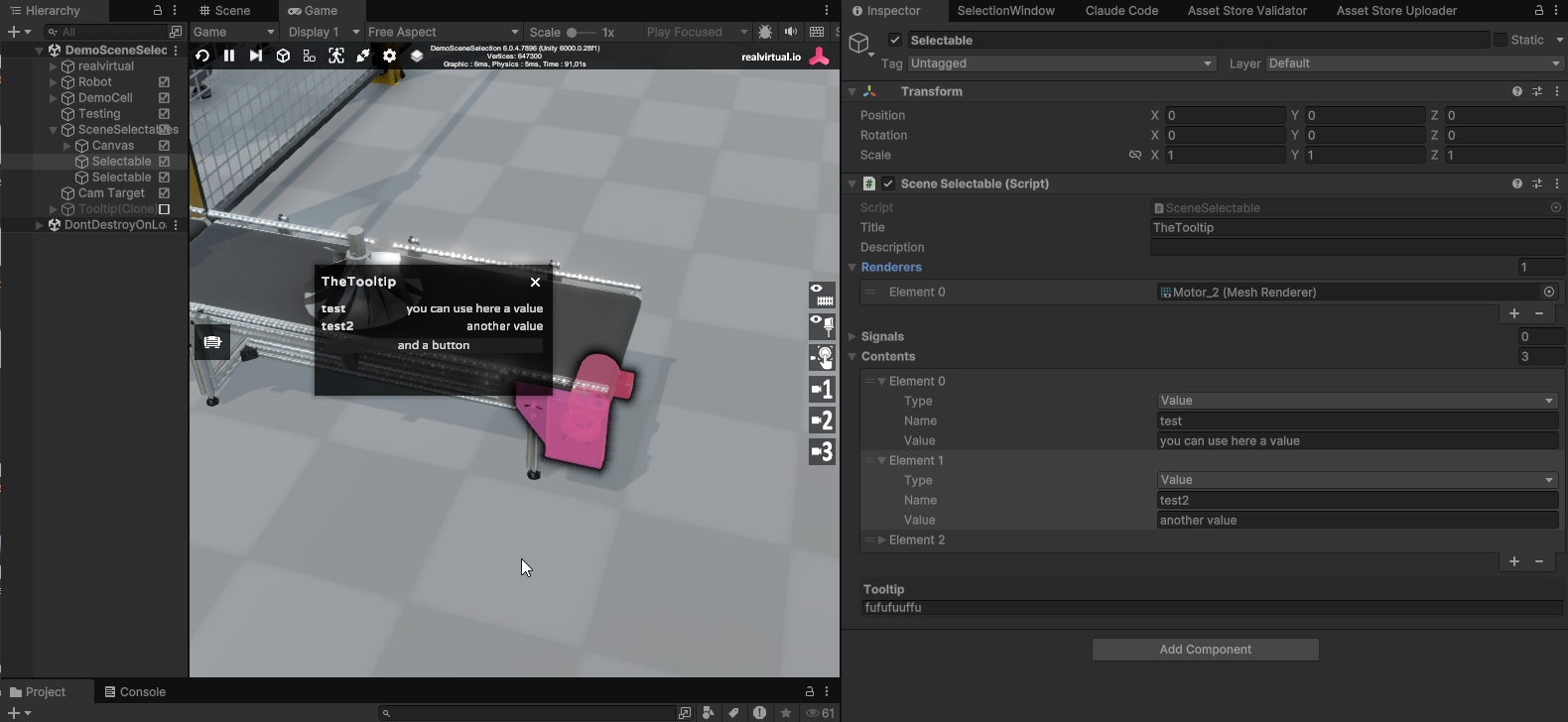Open Transform component help icon
The width and height of the screenshot is (1568, 722).
point(1517,91)
